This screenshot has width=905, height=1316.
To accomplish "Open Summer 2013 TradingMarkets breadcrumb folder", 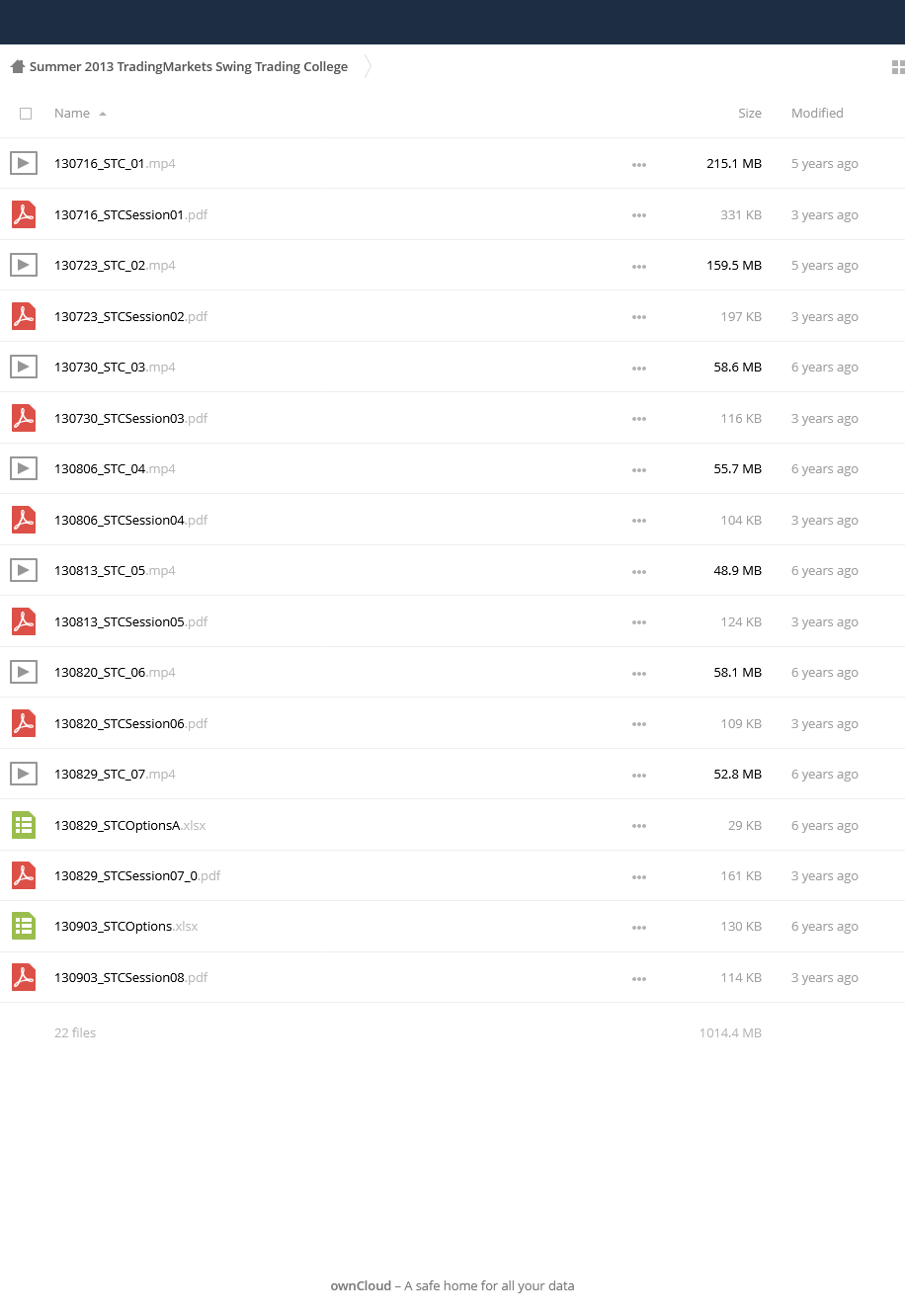I will (x=189, y=67).
